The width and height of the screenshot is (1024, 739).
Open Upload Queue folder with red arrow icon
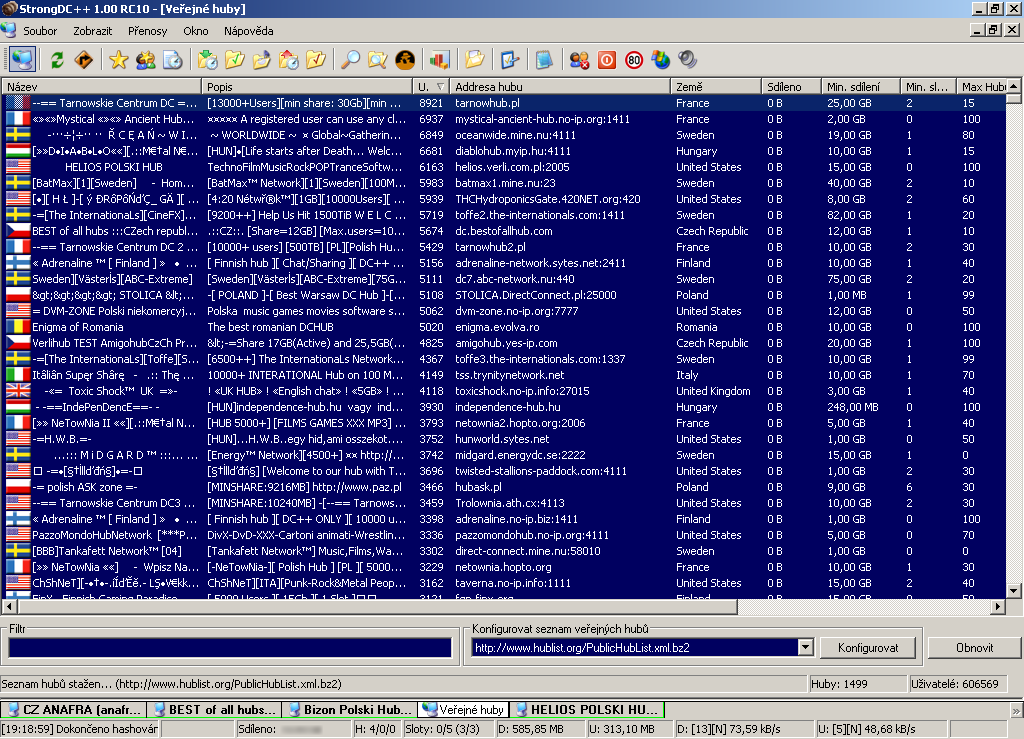point(289,60)
